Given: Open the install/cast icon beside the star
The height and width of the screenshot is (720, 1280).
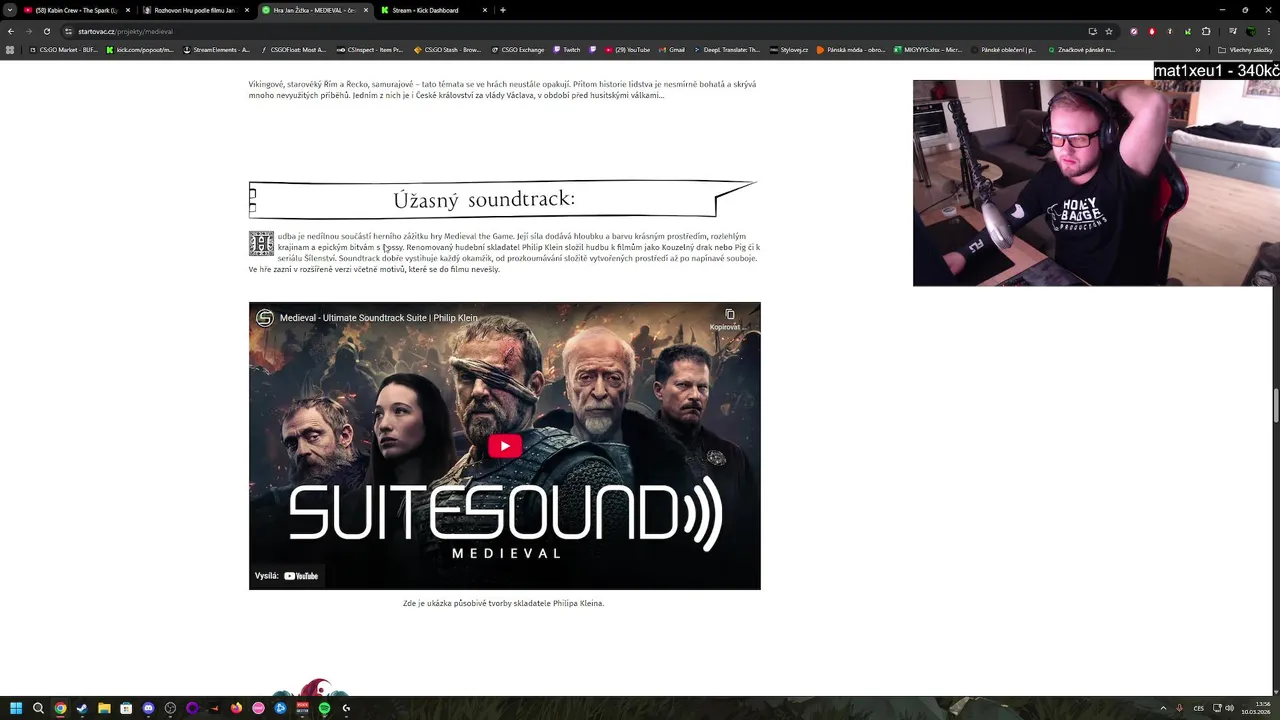Looking at the screenshot, I should pyautogui.click(x=1092, y=31).
